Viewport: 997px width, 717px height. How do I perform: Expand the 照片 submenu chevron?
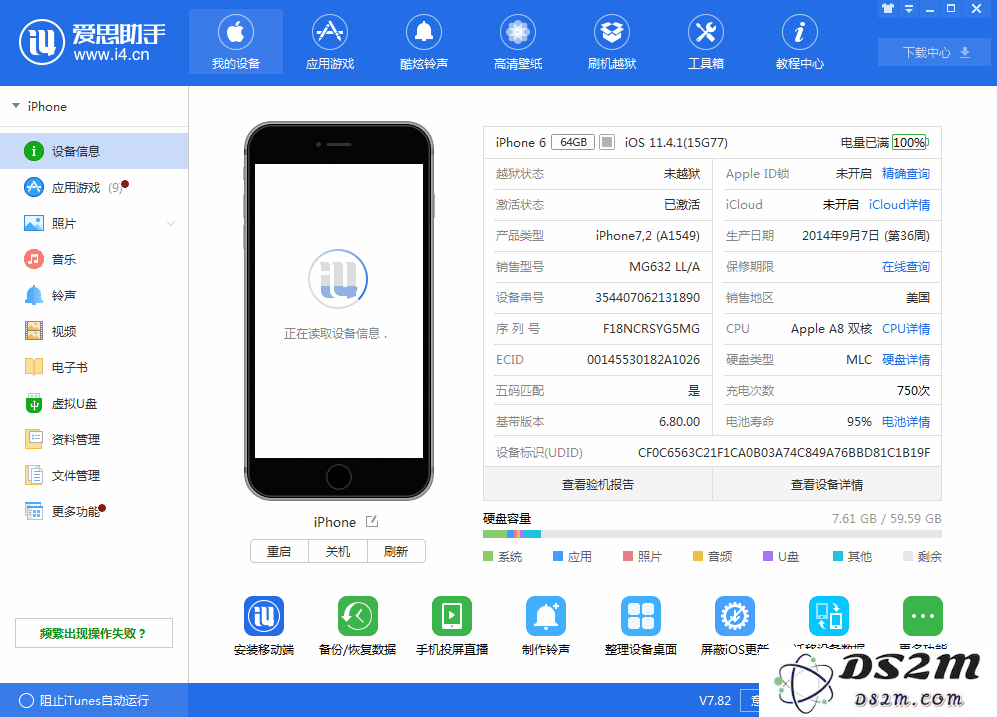pos(171,223)
